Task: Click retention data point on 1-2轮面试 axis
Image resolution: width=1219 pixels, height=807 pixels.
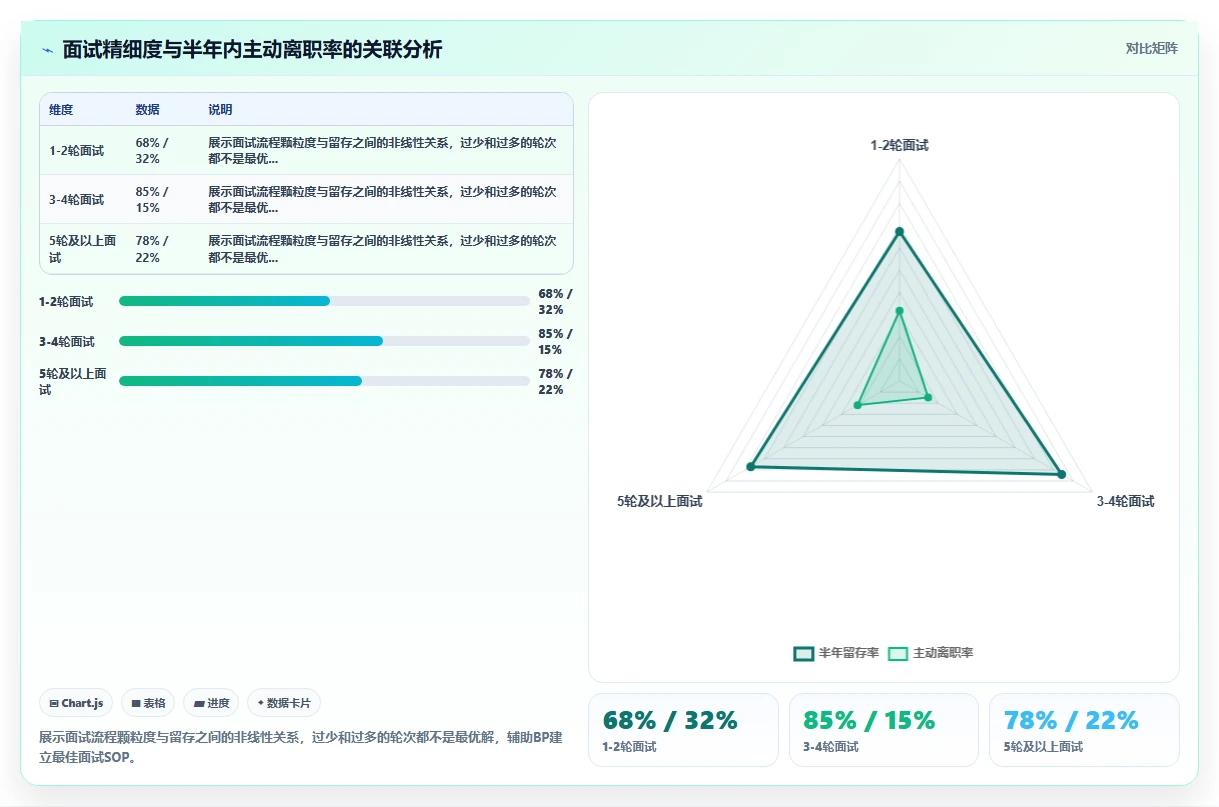Action: point(899,232)
